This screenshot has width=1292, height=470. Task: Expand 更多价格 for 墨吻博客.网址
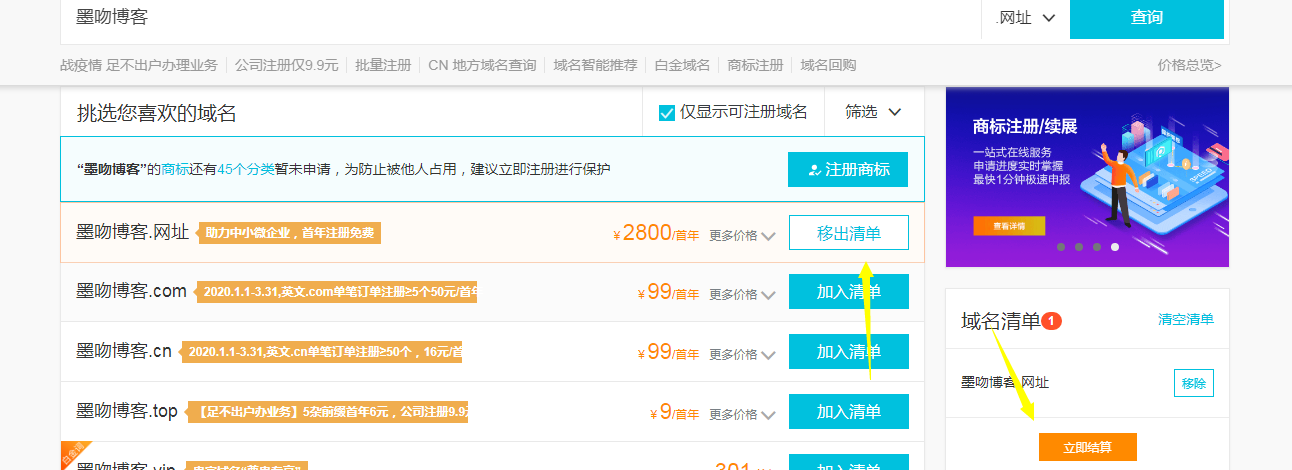pyautogui.click(x=742, y=236)
